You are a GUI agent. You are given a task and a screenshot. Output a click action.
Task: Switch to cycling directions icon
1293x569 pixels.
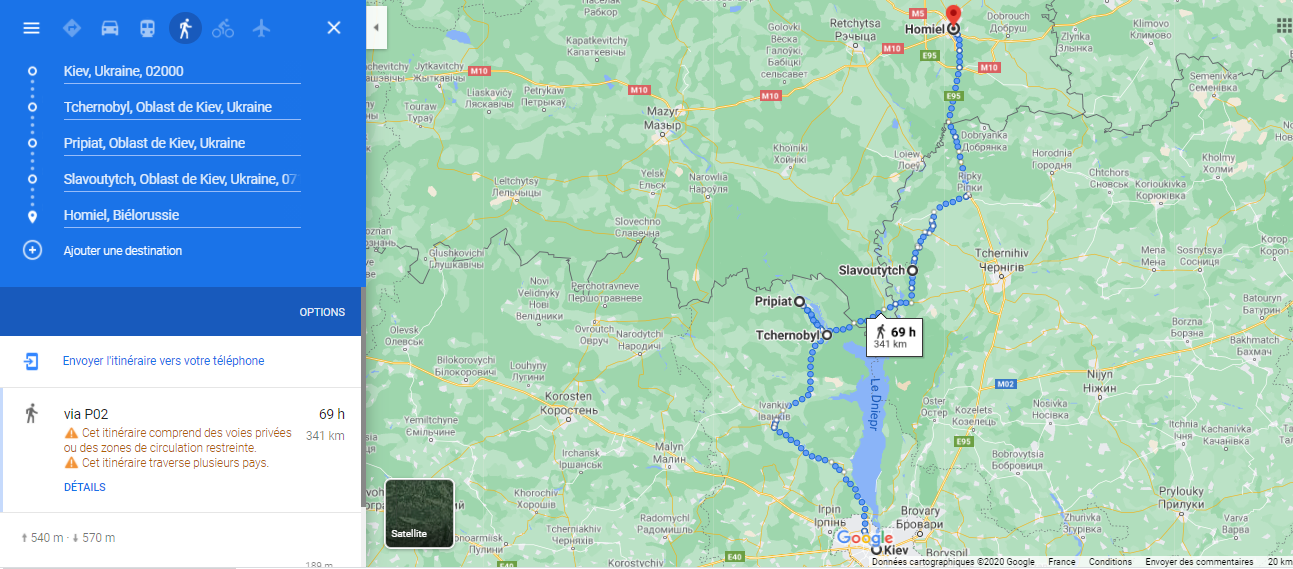pyautogui.click(x=223, y=28)
